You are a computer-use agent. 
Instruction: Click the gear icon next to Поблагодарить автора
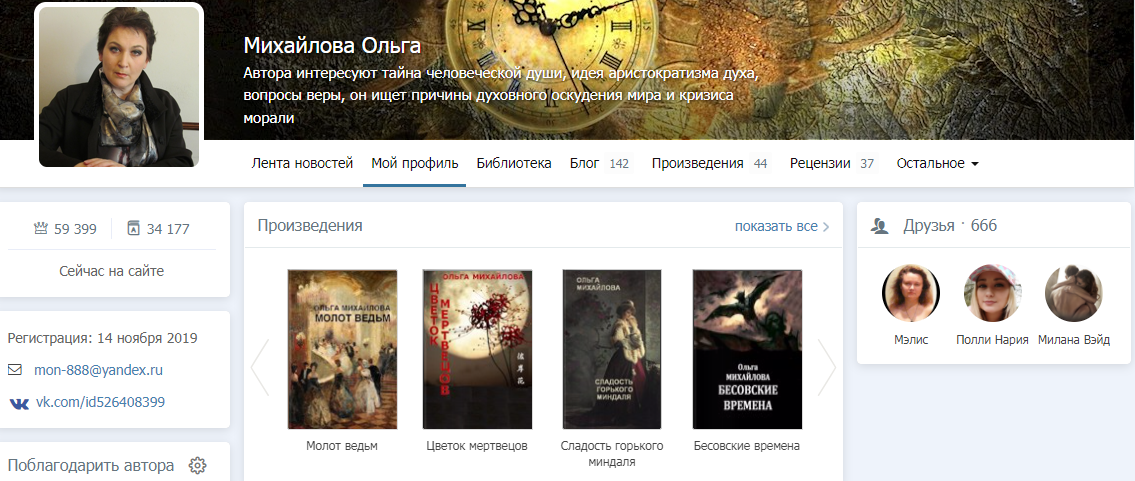(x=197, y=465)
